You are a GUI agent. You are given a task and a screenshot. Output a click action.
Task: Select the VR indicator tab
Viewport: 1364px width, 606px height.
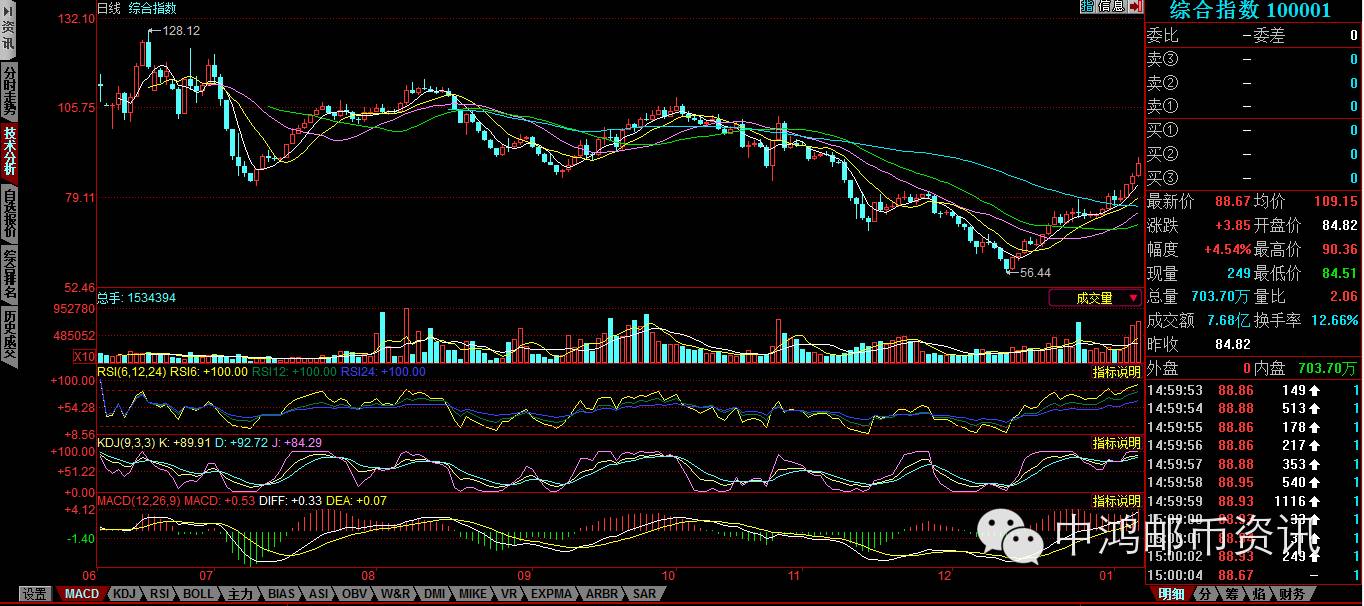point(509,594)
